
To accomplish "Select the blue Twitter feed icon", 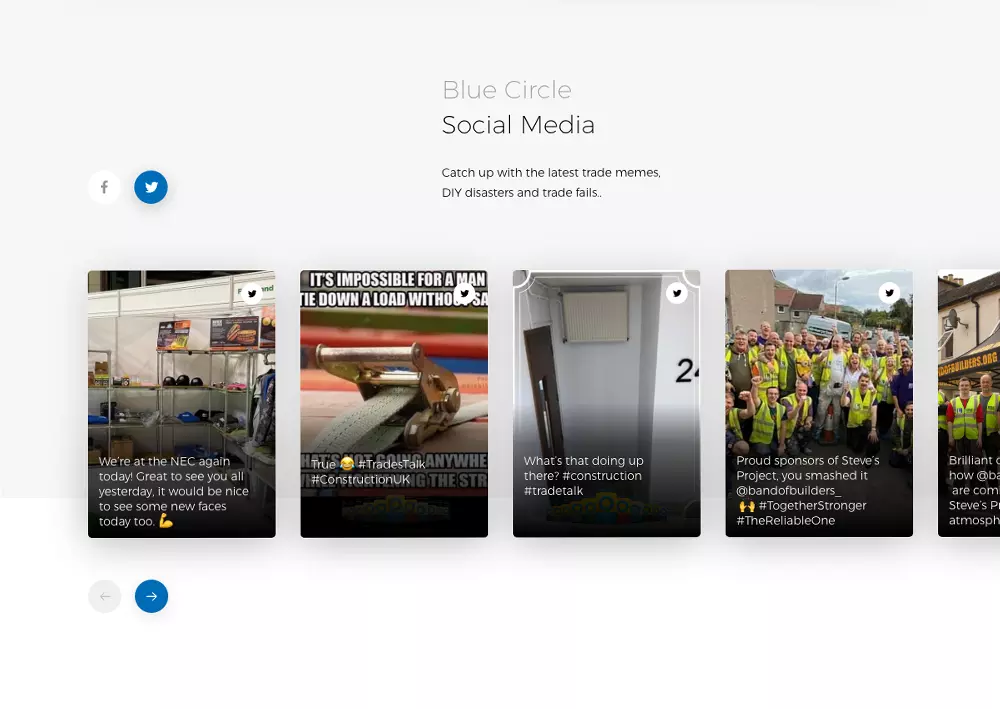I will (x=151, y=187).
